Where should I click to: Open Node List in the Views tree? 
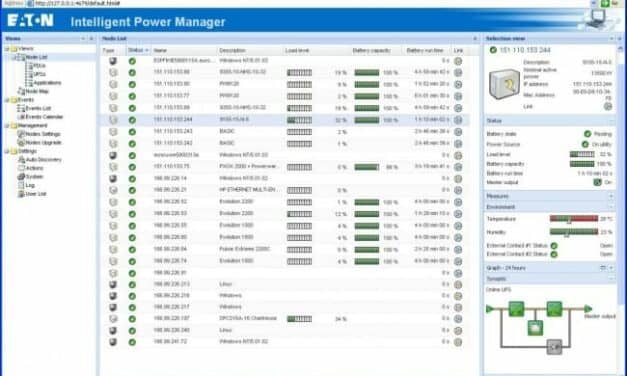36,57
